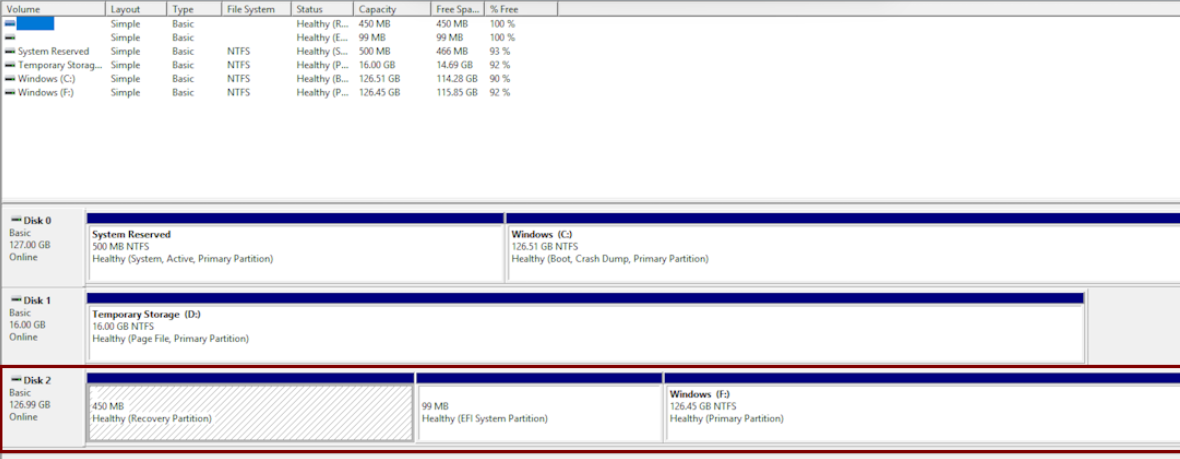Click the Disk 0 drive icon

point(16,220)
